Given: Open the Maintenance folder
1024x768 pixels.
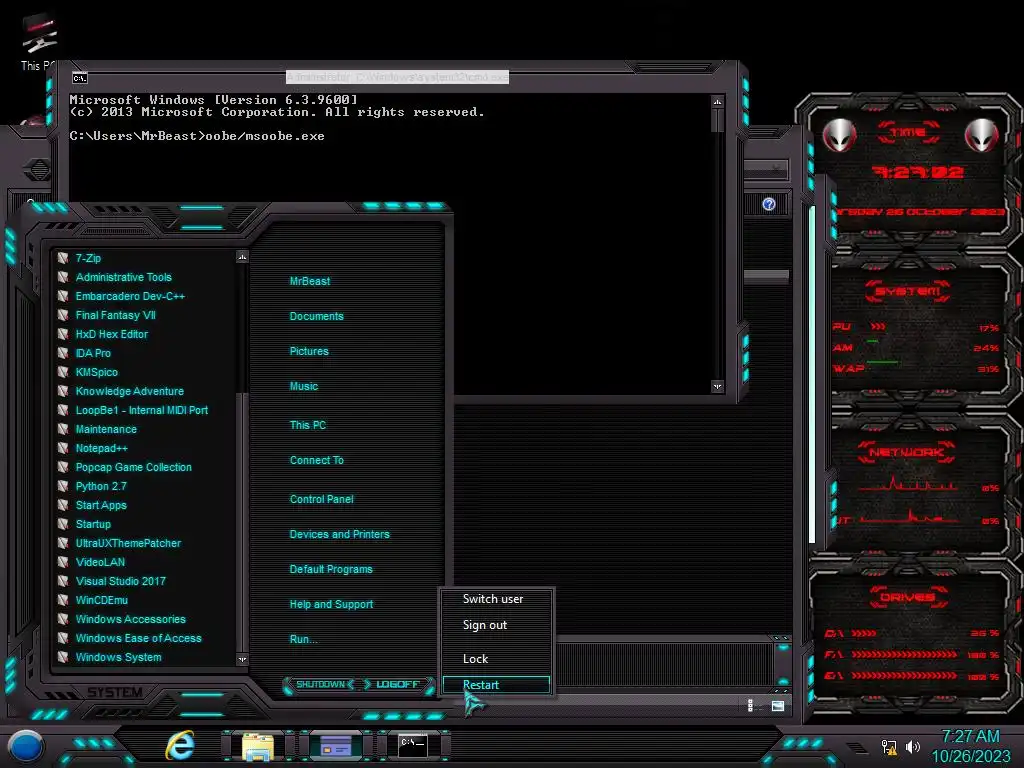Looking at the screenshot, I should pyautogui.click(x=106, y=429).
